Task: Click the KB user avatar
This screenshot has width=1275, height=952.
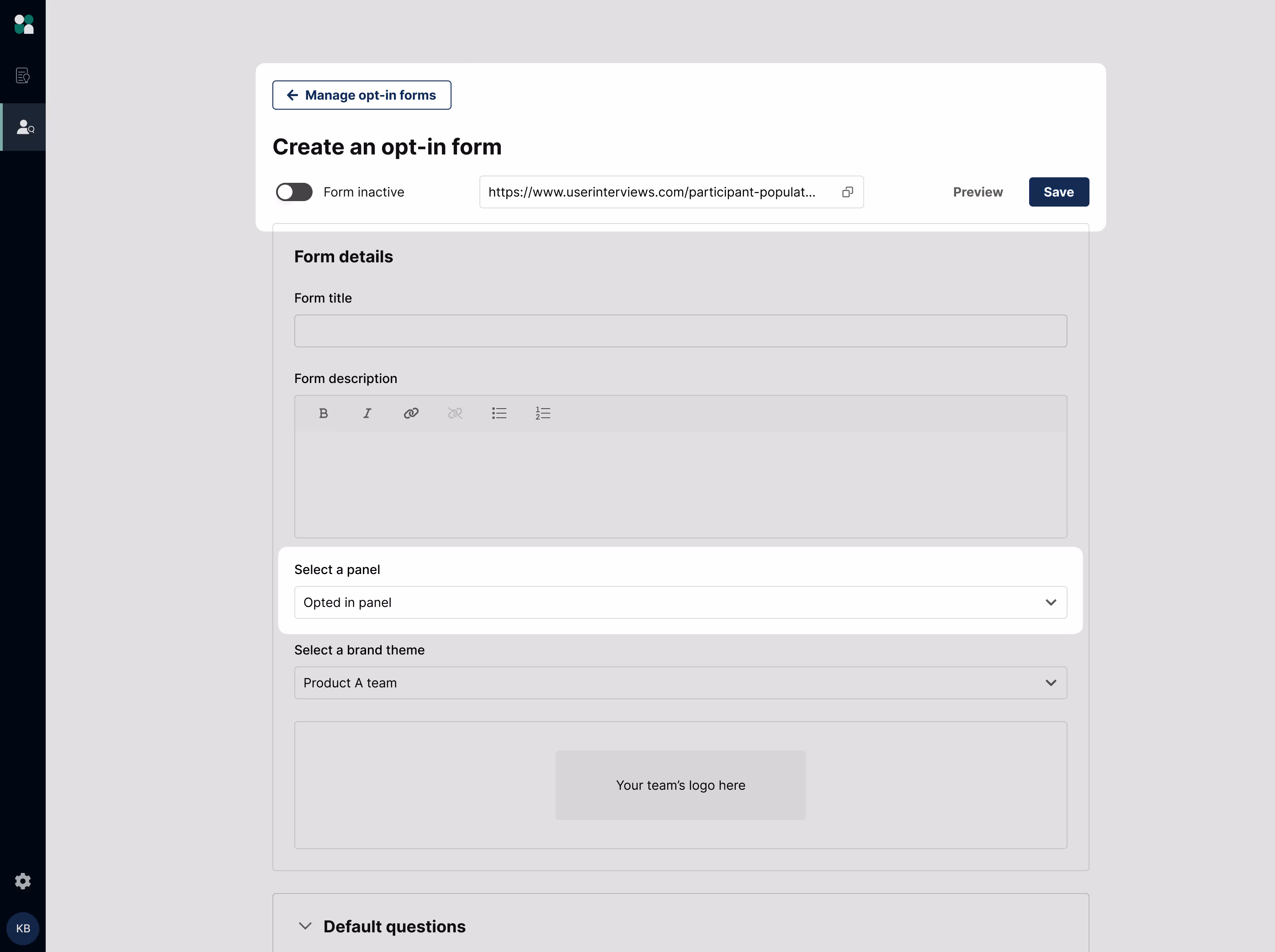Action: pos(23,928)
